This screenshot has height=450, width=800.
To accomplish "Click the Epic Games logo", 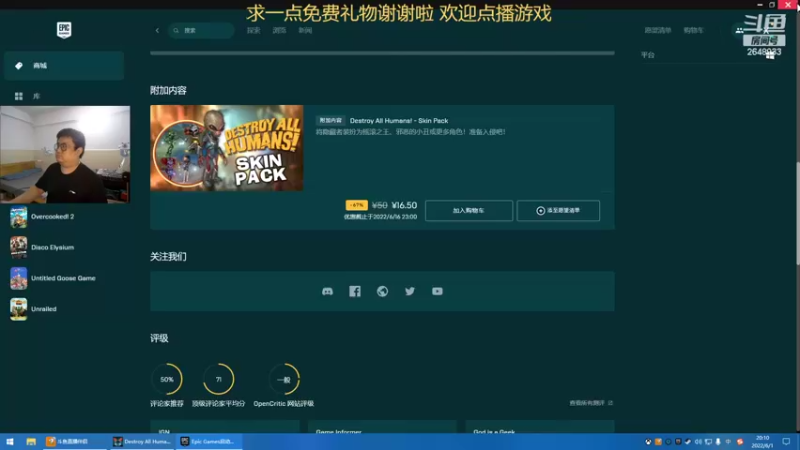I will tap(64, 30).
